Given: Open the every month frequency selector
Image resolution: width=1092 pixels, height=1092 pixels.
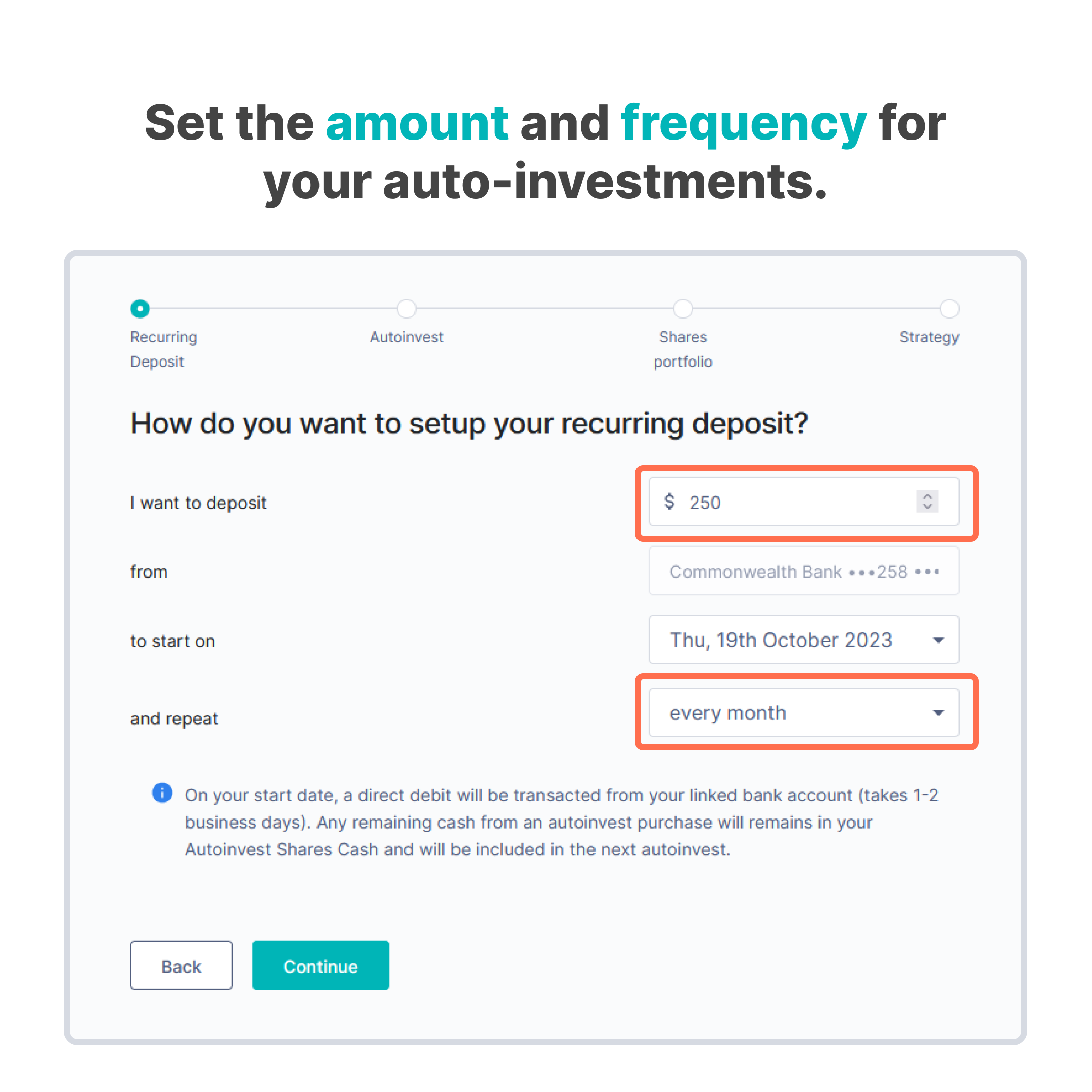Looking at the screenshot, I should pos(804,712).
